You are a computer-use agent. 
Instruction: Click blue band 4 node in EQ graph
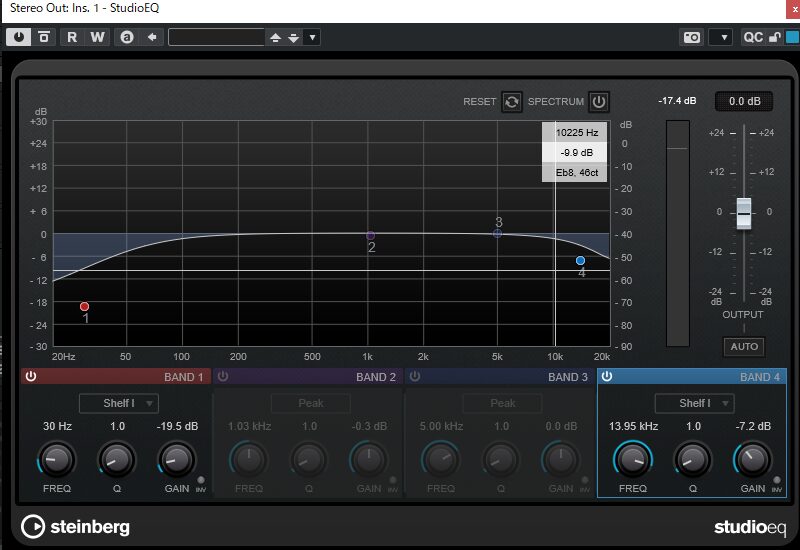580,261
